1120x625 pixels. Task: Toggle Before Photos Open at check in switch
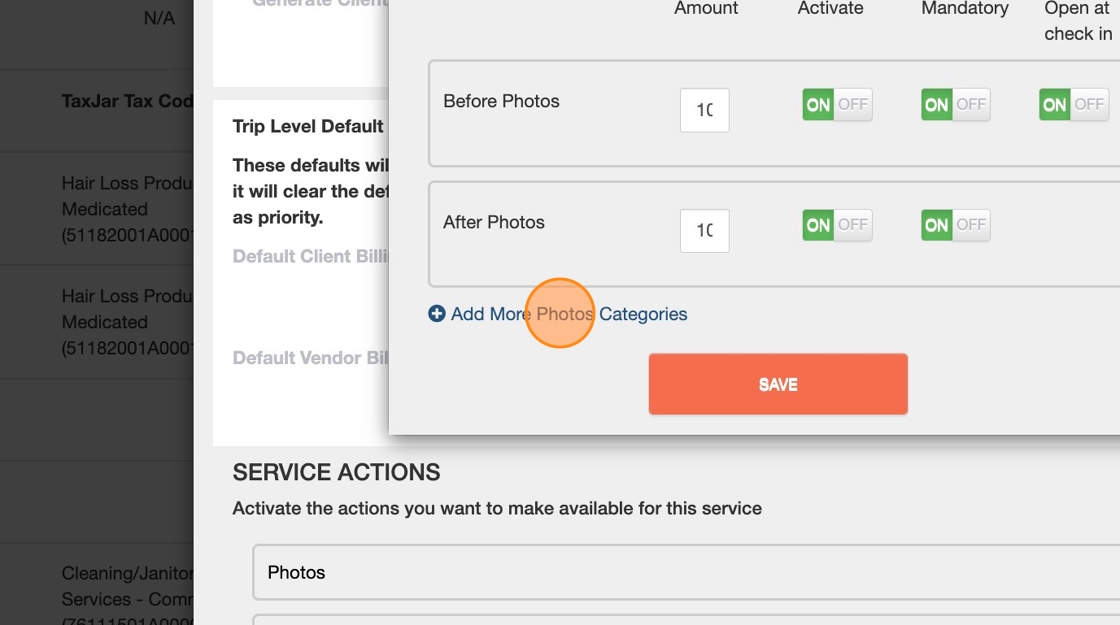pyautogui.click(x=1073, y=104)
